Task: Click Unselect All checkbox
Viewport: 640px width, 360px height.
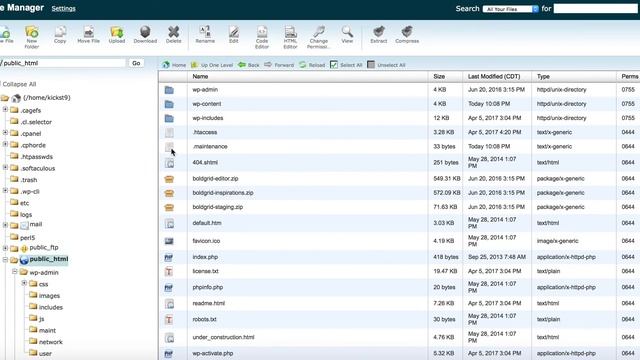Action: point(371,65)
